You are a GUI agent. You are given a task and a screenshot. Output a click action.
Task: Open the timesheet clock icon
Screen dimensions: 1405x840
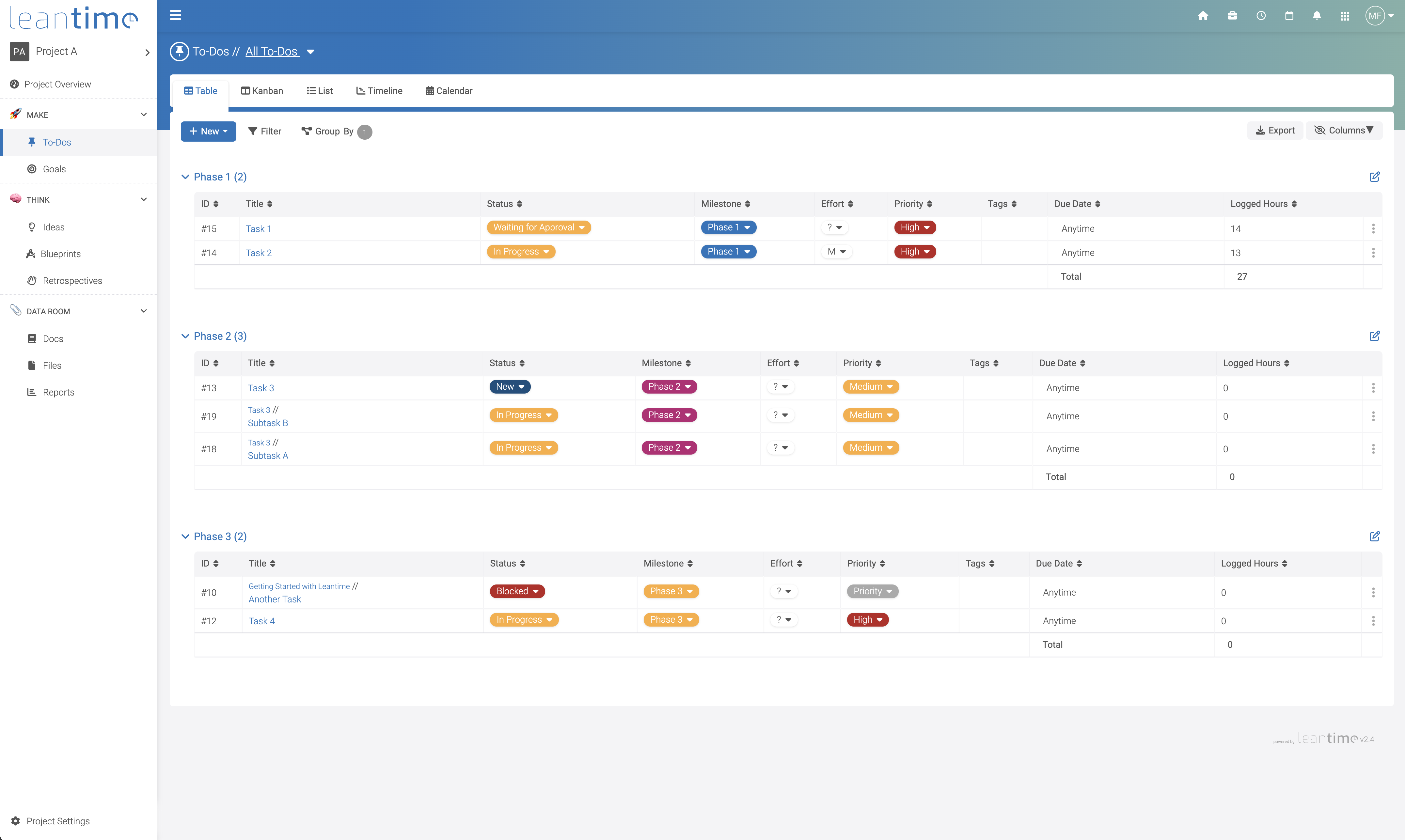point(1261,16)
